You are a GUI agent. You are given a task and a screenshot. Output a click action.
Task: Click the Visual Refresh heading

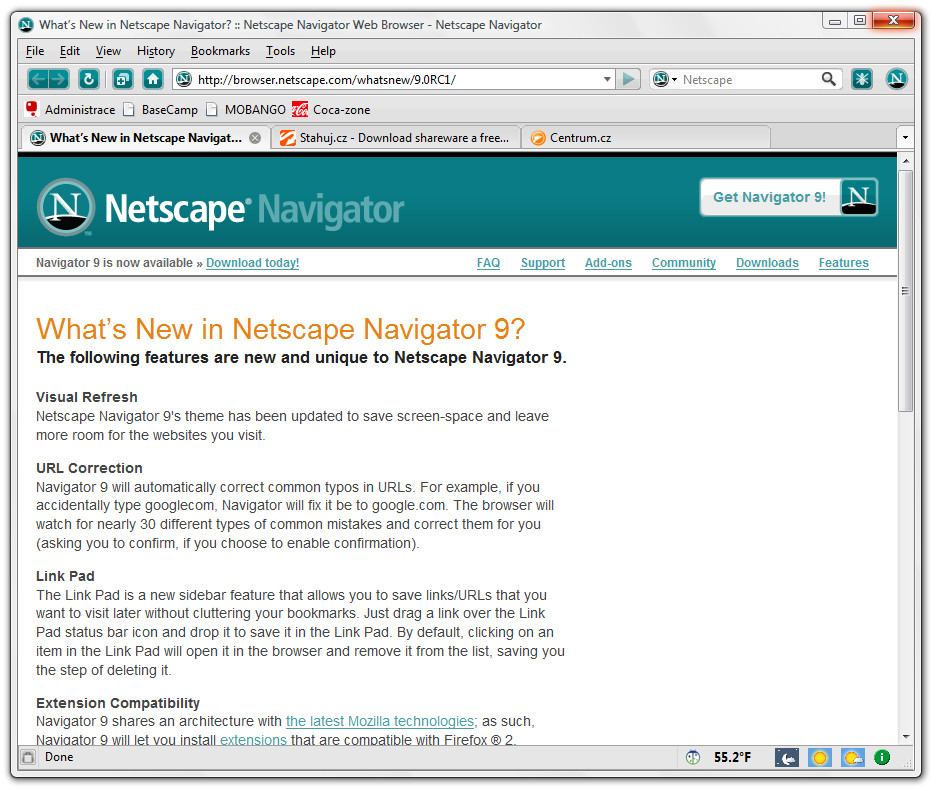[x=87, y=397]
